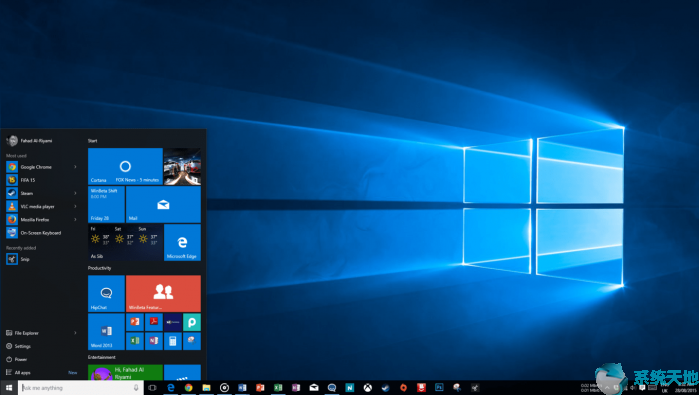This screenshot has height=395, width=700.
Task: Open Task View on taskbar
Action: click(152, 388)
